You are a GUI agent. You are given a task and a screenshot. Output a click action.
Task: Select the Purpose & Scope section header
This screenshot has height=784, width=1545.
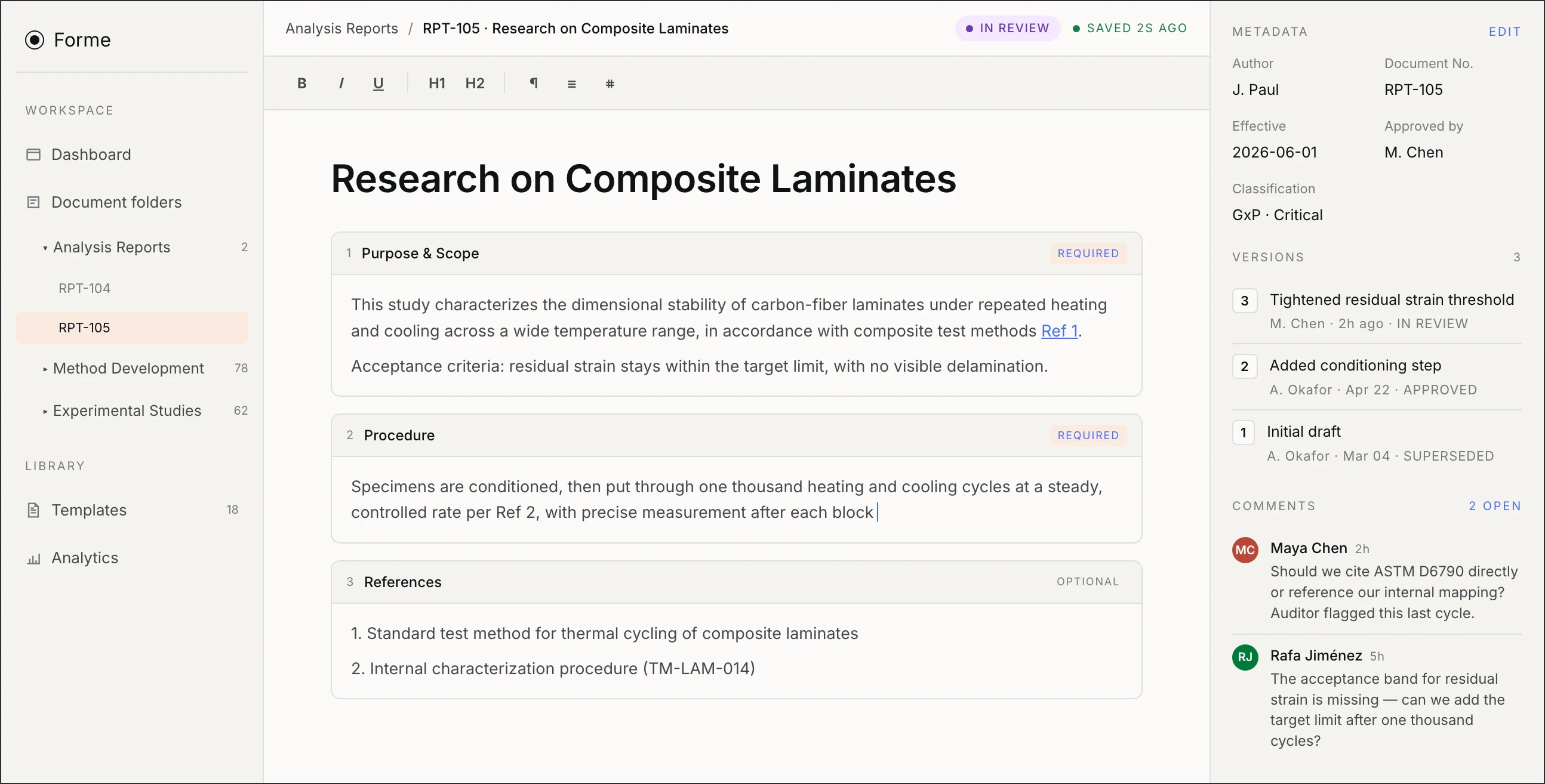tap(736, 254)
